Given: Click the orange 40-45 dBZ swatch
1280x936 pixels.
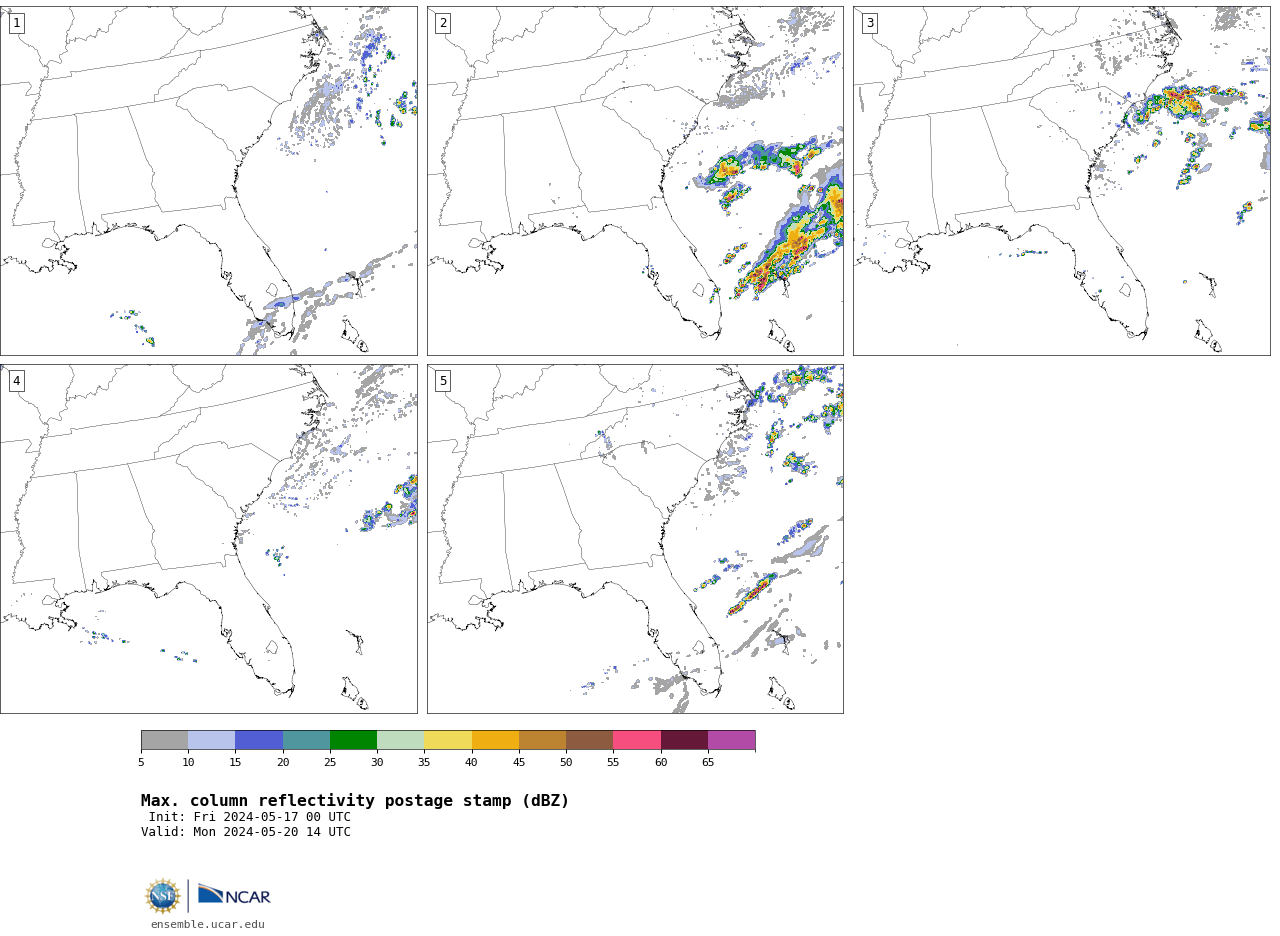Looking at the screenshot, I should [495, 740].
